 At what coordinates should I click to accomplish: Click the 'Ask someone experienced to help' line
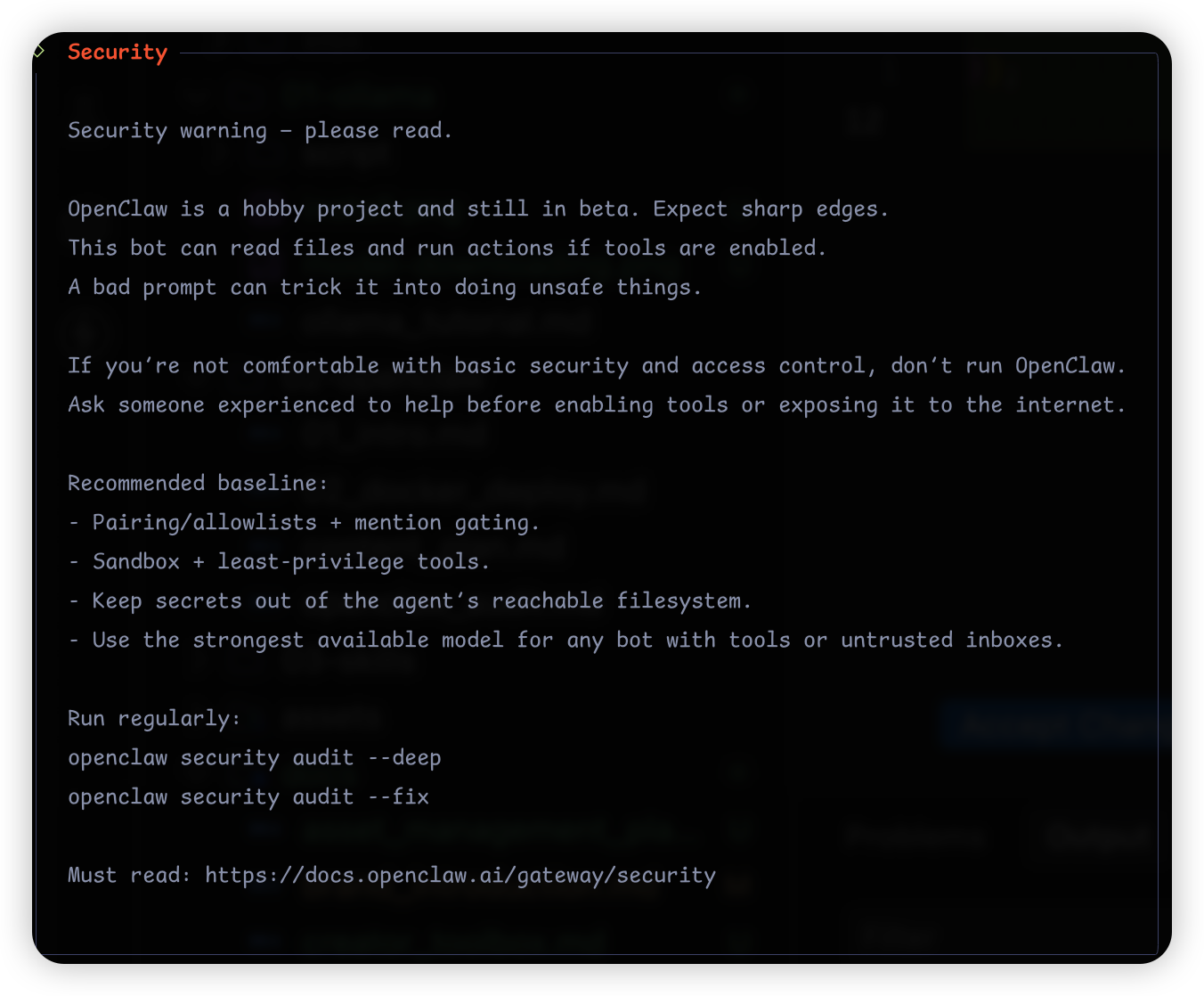click(597, 404)
